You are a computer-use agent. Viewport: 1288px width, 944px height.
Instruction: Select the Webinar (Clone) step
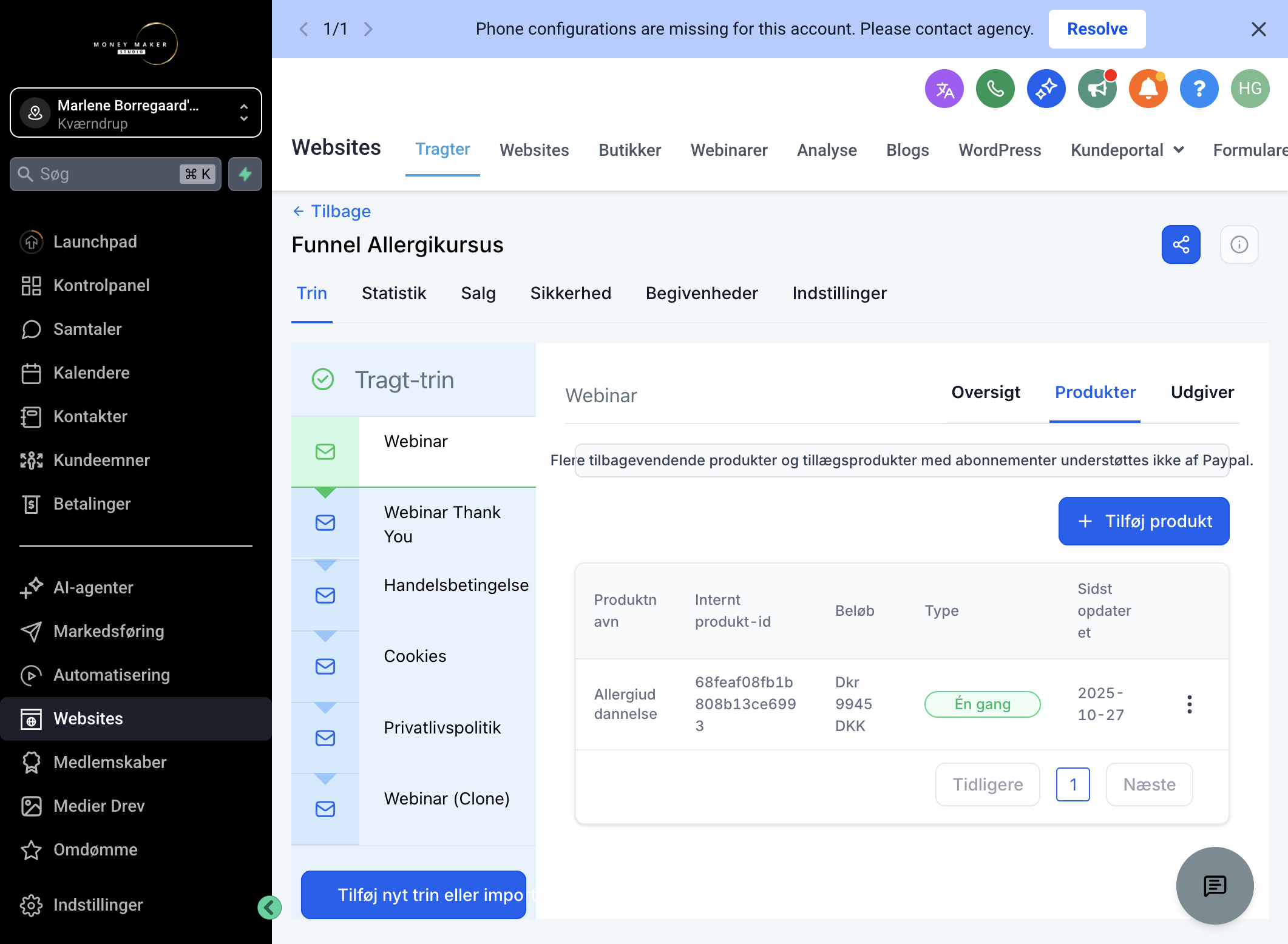tap(414, 809)
